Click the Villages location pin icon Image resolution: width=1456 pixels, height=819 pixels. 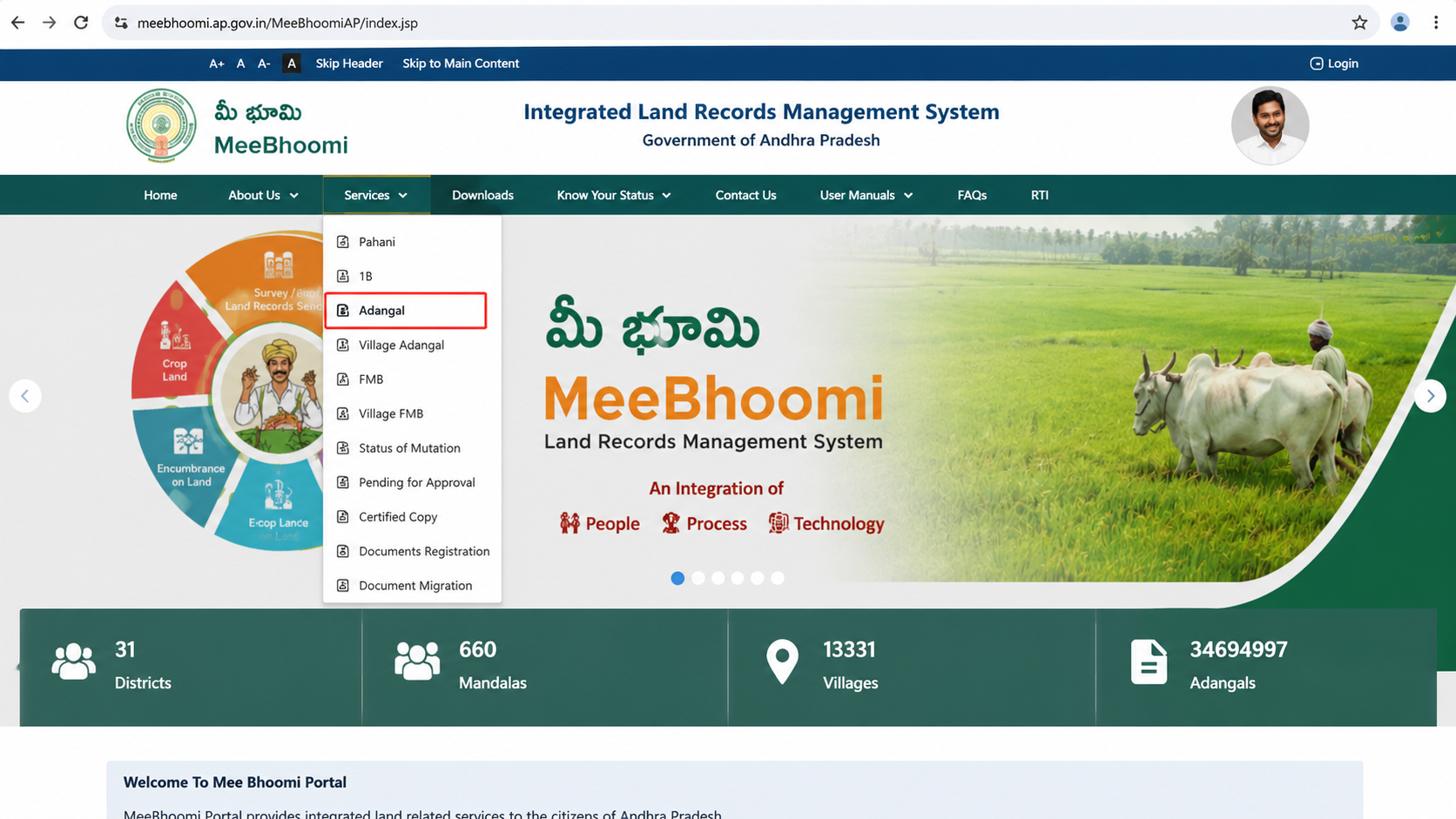pos(782,661)
